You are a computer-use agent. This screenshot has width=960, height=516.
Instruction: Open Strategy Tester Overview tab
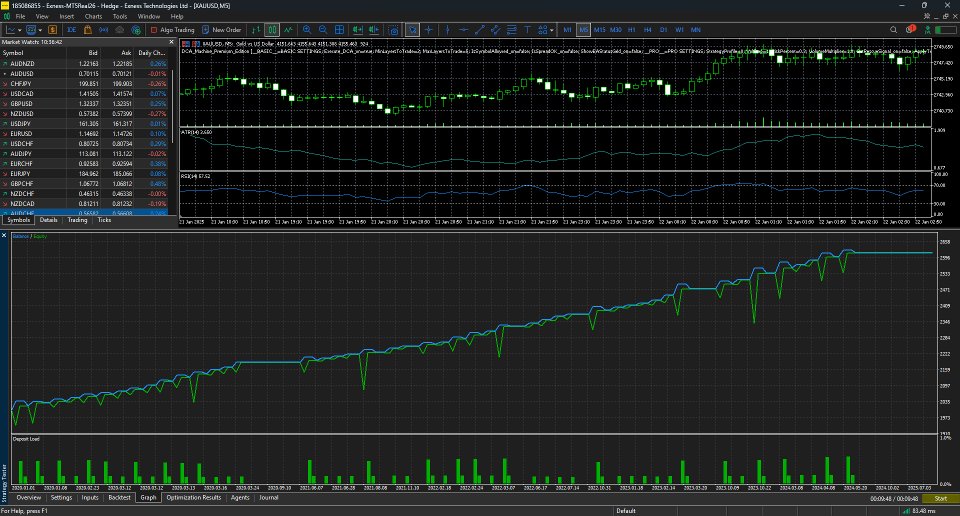click(x=29, y=498)
